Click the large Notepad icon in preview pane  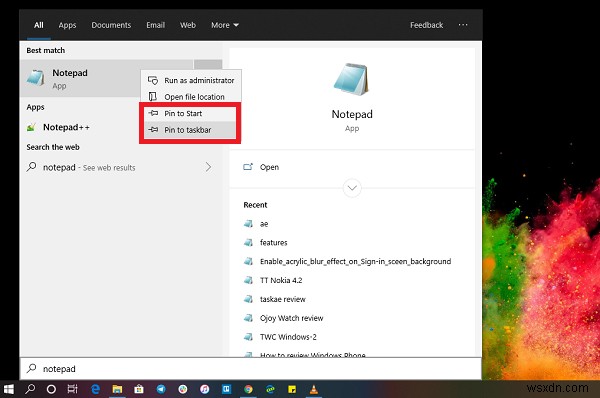[x=351, y=79]
